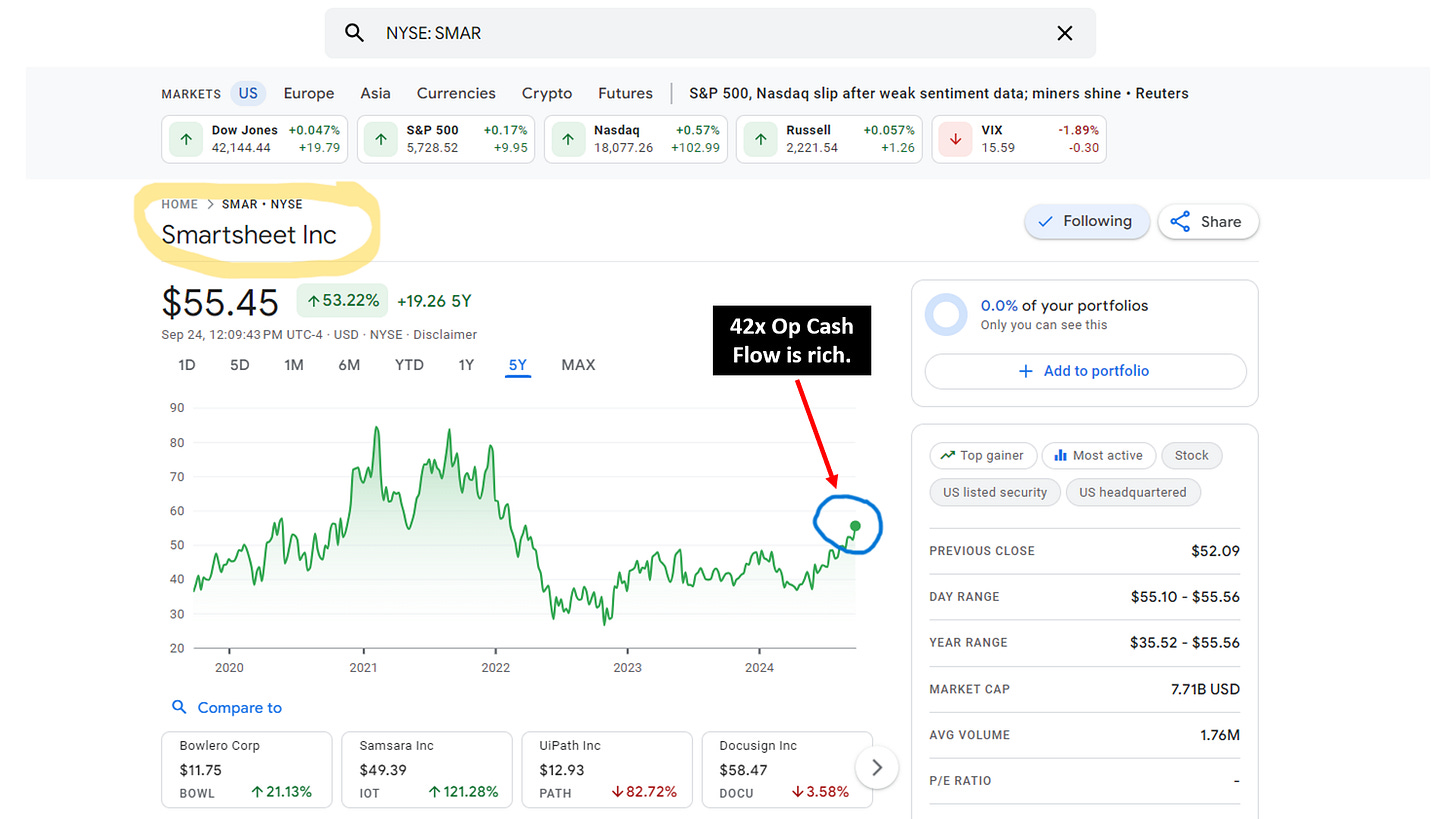Image resolution: width=1456 pixels, height=819 pixels.
Task: Select the 1D chart range tab
Action: tap(187, 365)
